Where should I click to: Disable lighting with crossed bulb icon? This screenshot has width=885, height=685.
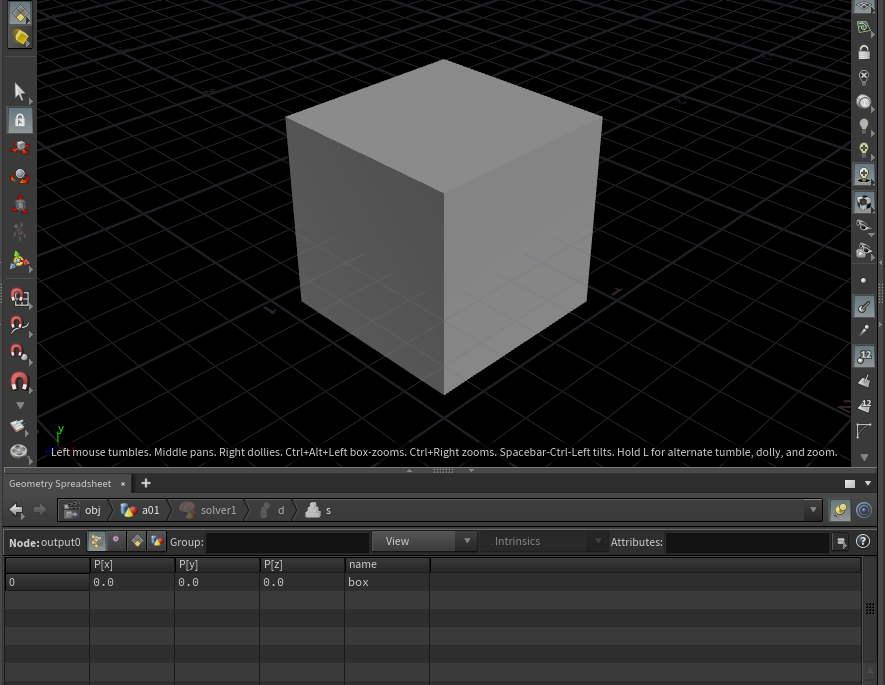point(864,77)
